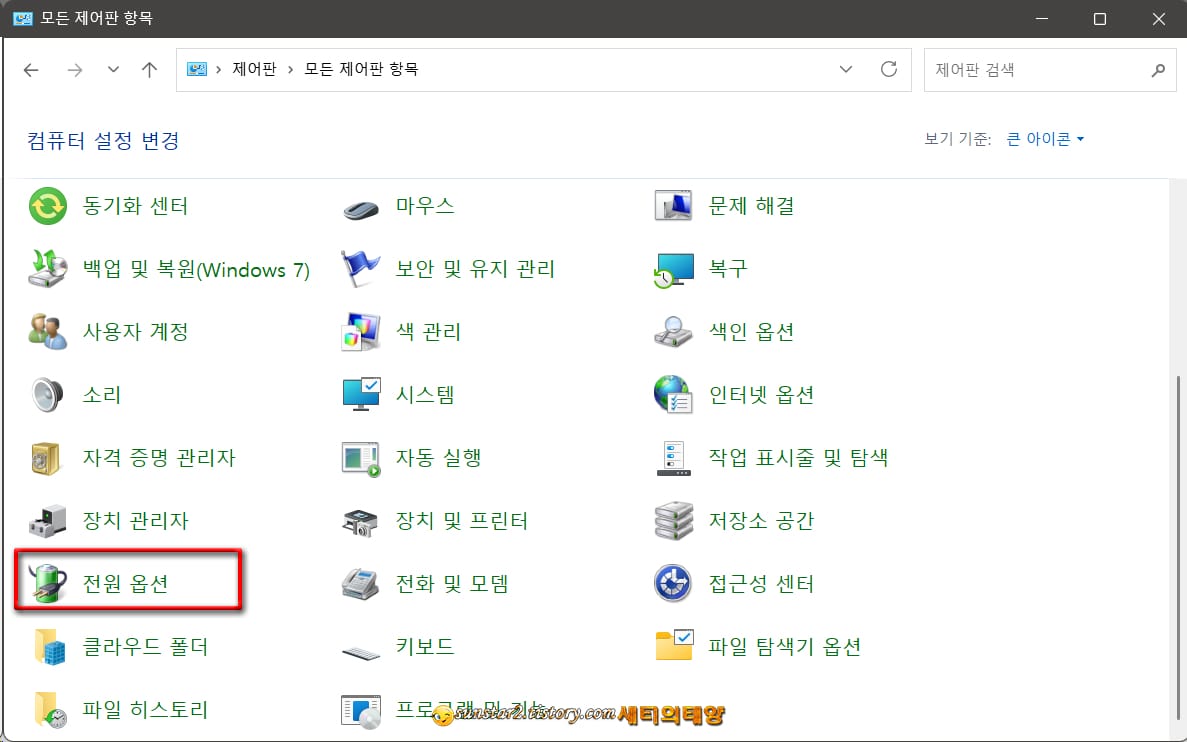The image size is (1187, 742).
Task: Click the search magnifier in 제어판 검색
Action: 1158,69
